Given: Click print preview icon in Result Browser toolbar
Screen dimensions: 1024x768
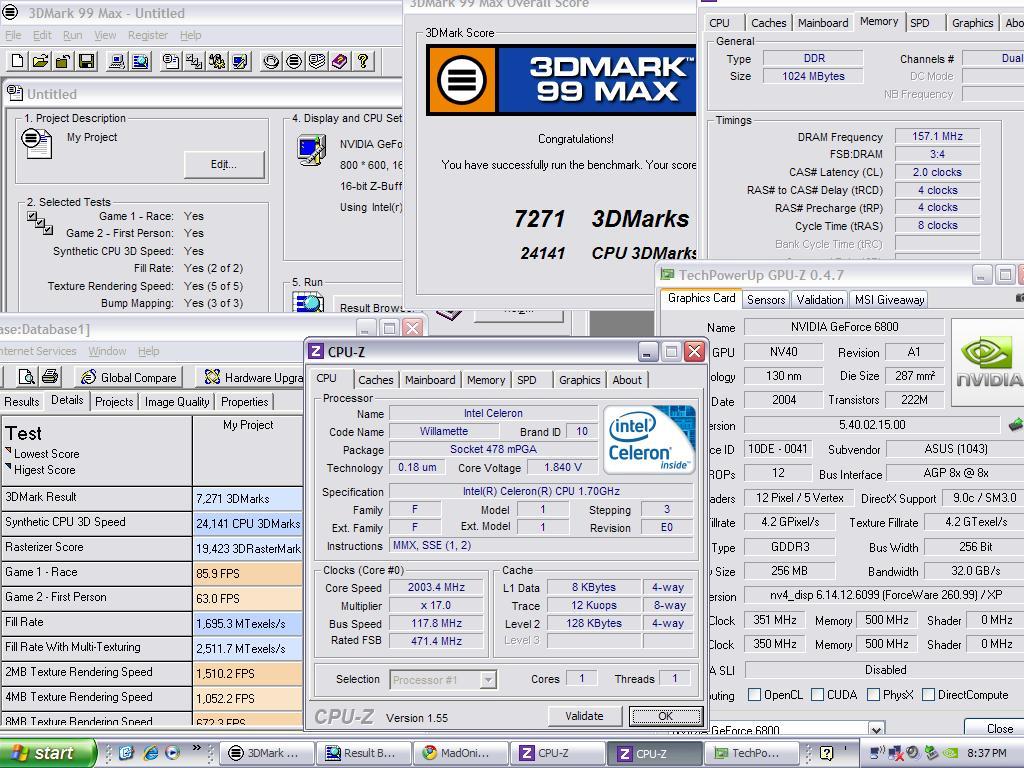Looking at the screenshot, I should click(27, 377).
